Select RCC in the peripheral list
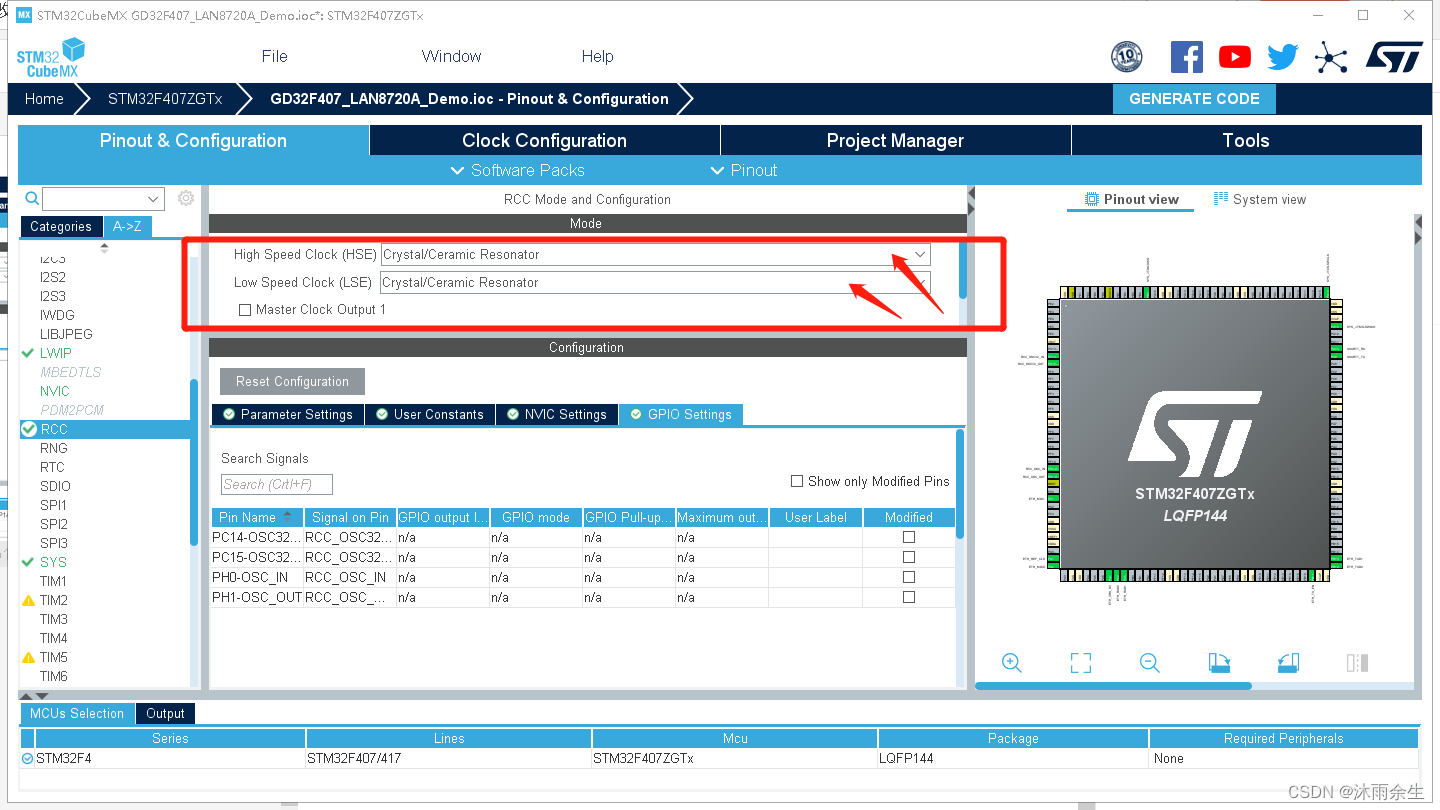 point(54,429)
